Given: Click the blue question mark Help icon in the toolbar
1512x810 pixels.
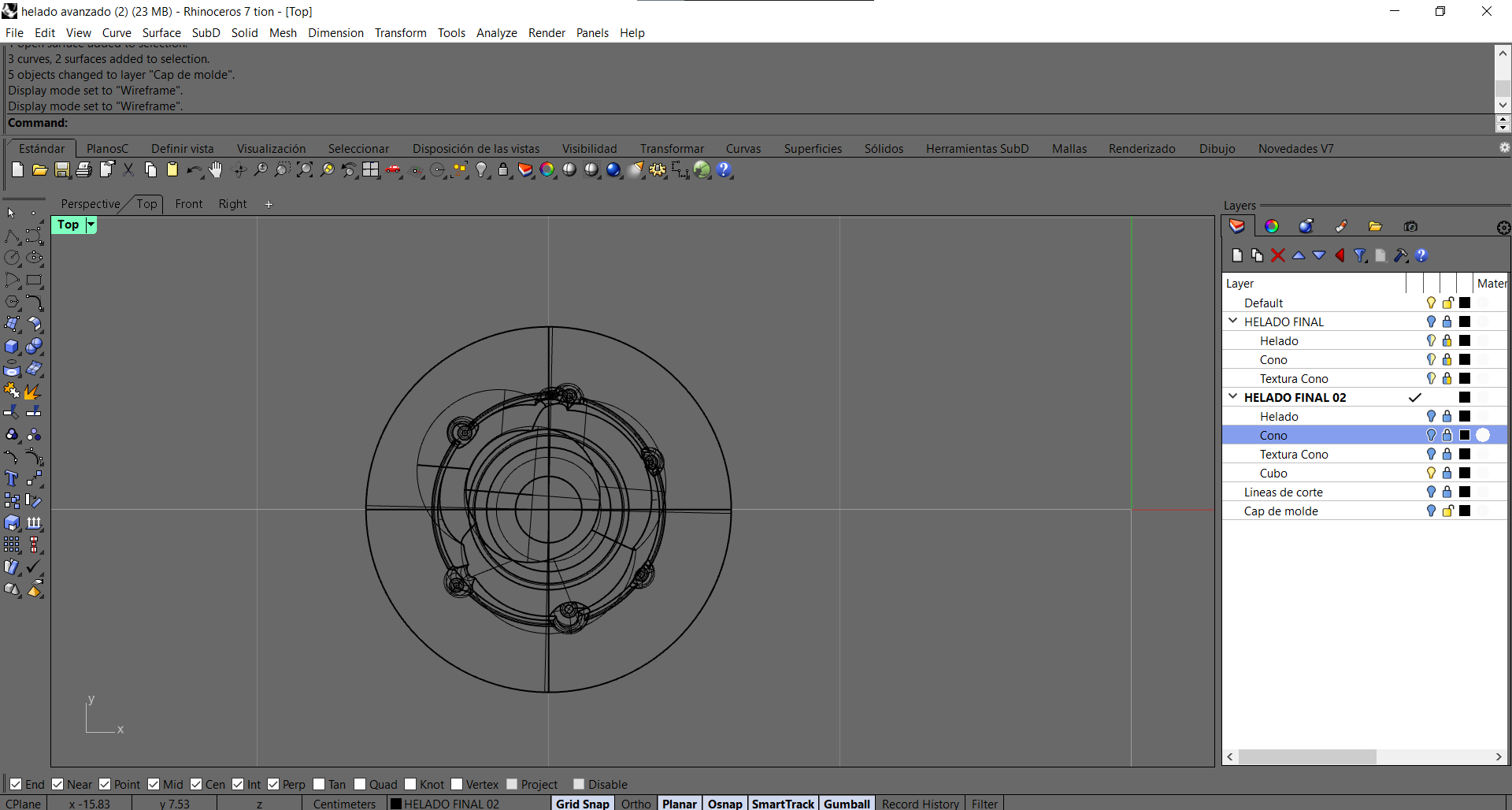Looking at the screenshot, I should click(x=724, y=170).
